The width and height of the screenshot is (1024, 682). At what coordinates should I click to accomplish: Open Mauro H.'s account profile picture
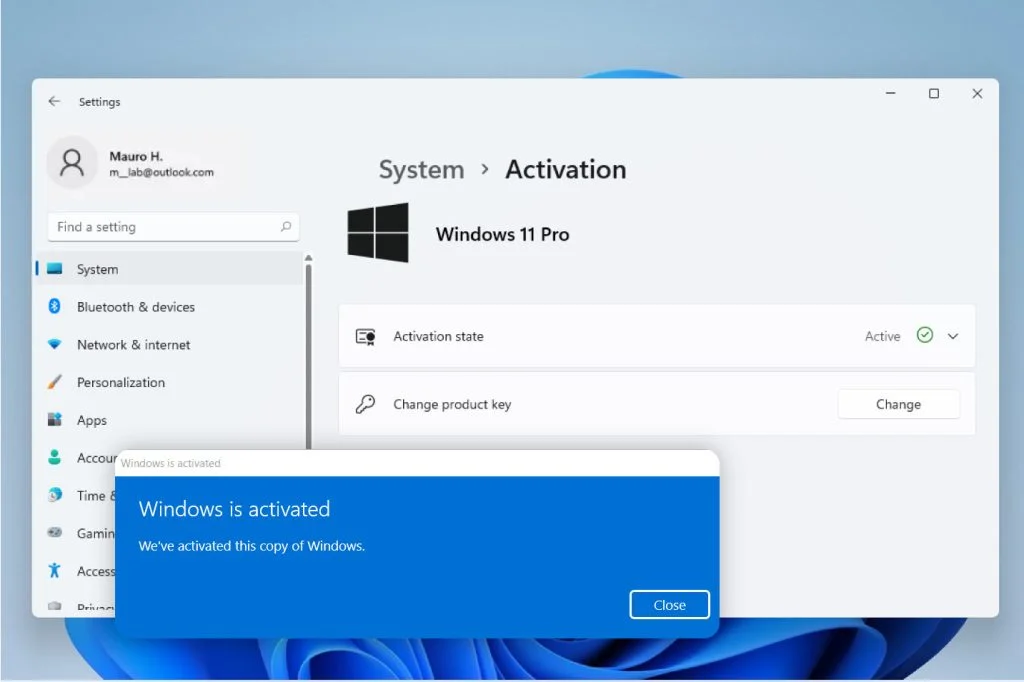tap(71, 162)
